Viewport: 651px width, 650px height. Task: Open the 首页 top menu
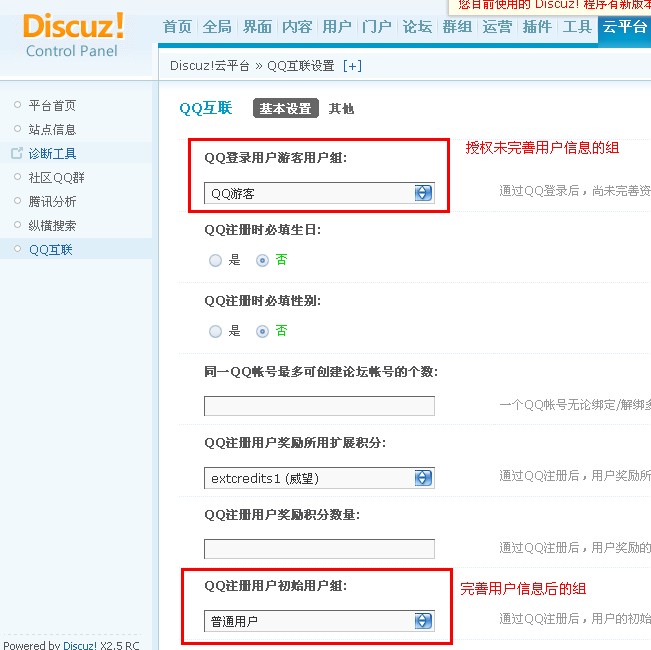coord(177,27)
